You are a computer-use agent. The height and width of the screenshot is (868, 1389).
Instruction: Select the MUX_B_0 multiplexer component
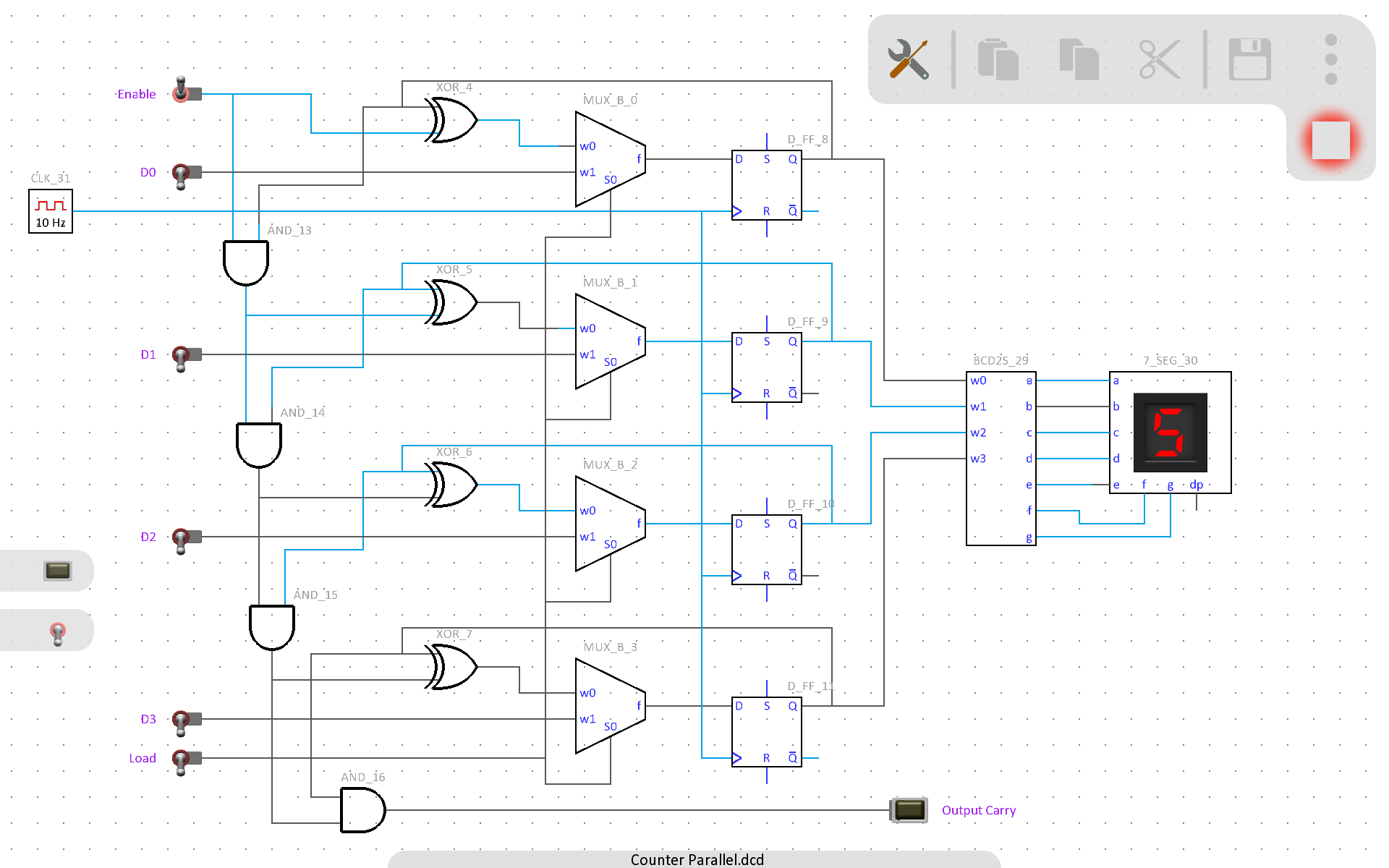(x=610, y=159)
